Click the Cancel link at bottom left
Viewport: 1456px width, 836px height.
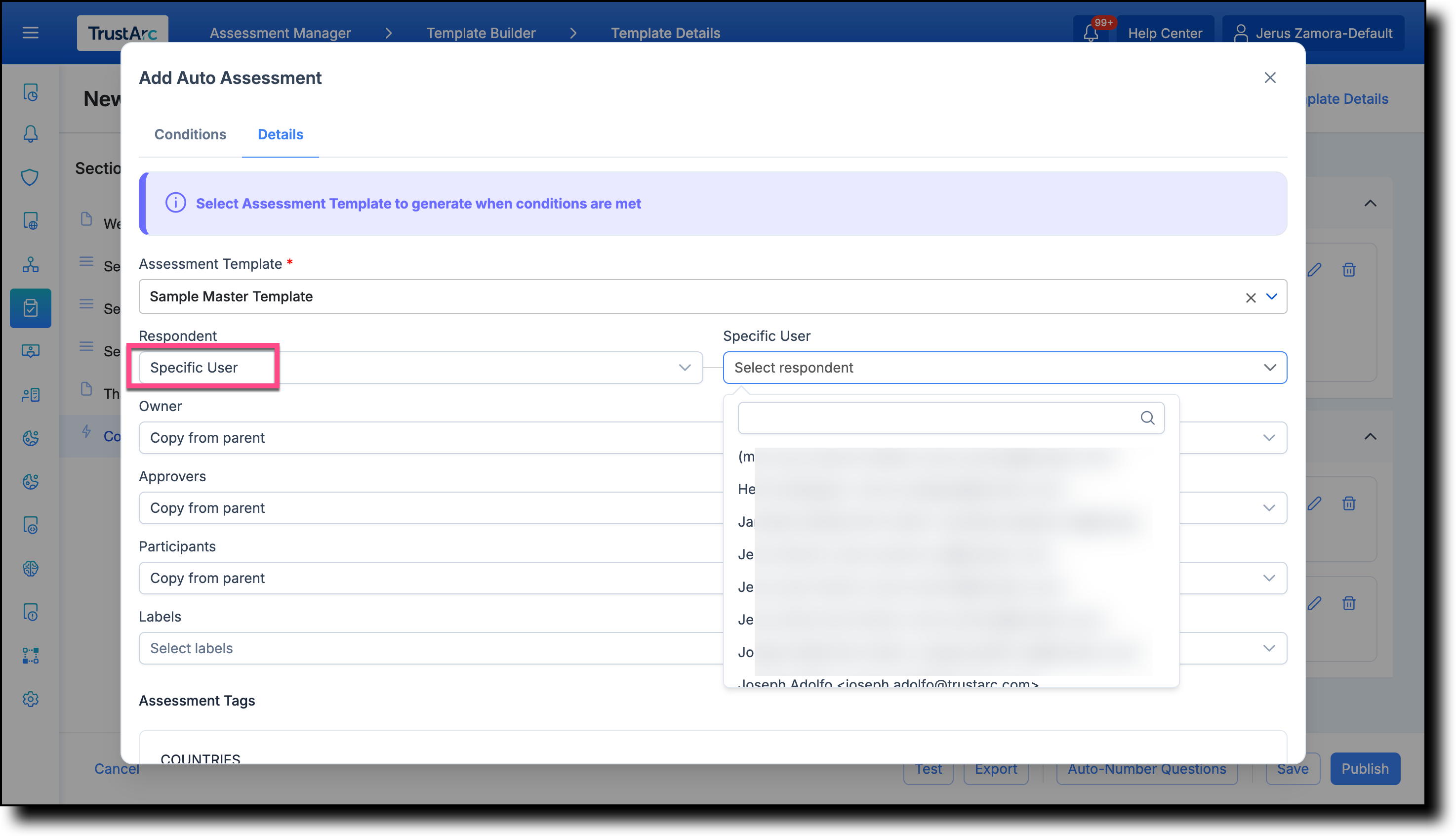[x=117, y=768]
